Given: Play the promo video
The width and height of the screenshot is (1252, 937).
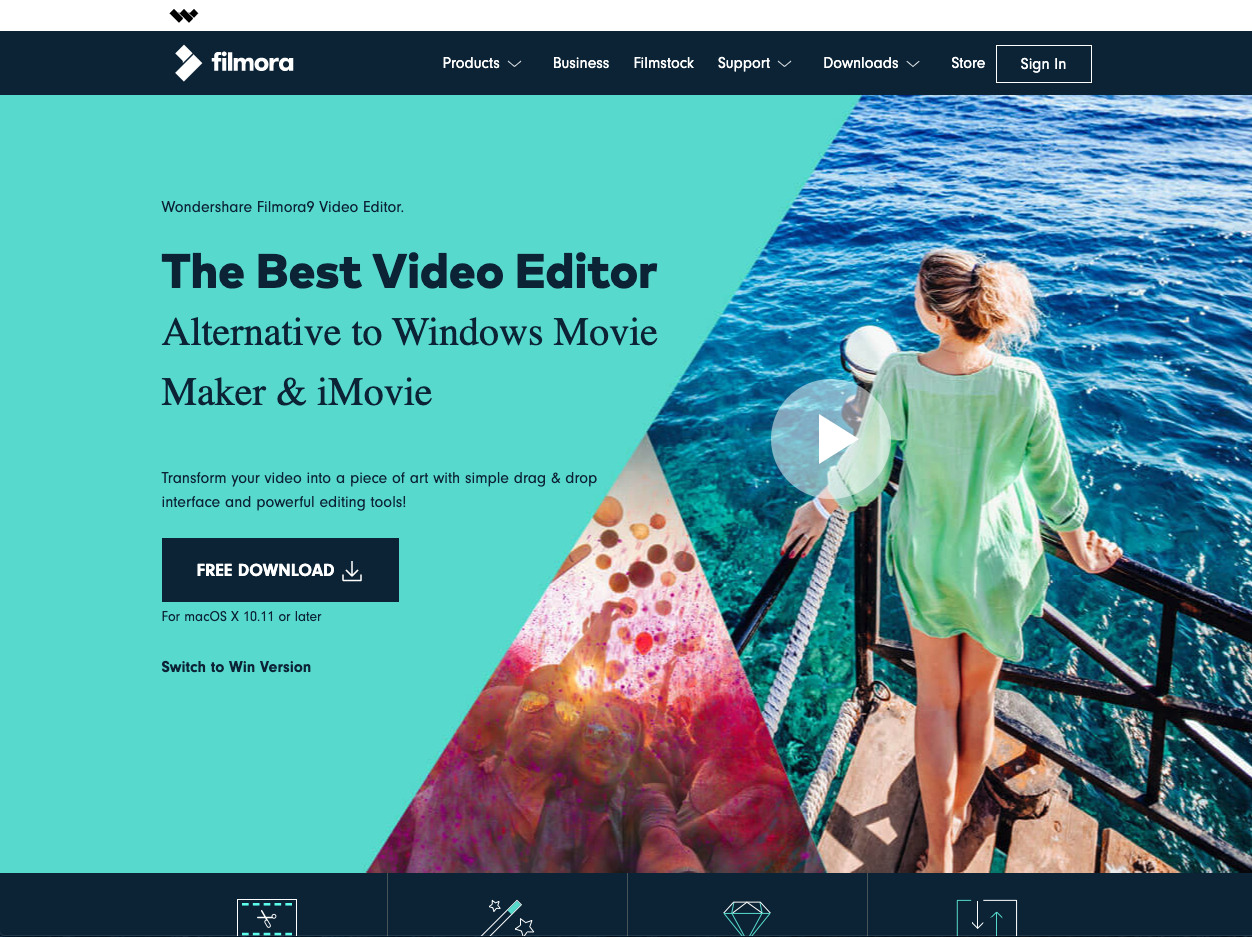Looking at the screenshot, I should point(830,438).
